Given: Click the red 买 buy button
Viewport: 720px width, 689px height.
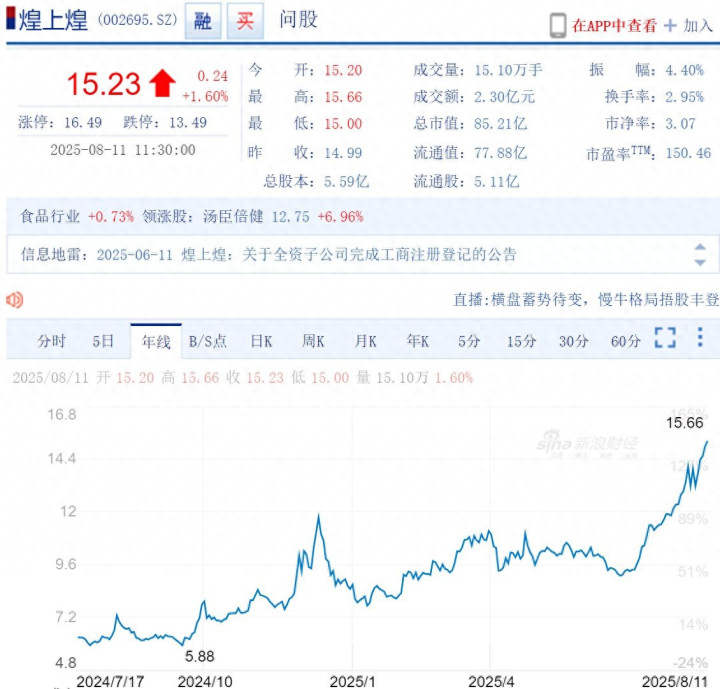Looking at the screenshot, I should pos(245,21).
